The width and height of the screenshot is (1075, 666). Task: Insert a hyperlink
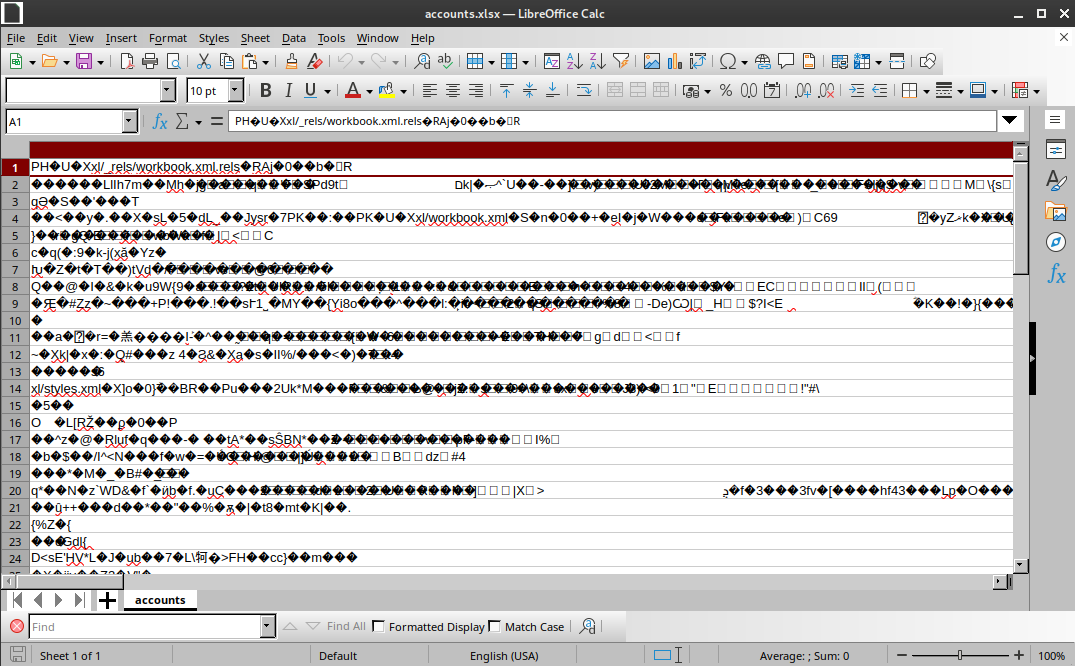point(764,61)
